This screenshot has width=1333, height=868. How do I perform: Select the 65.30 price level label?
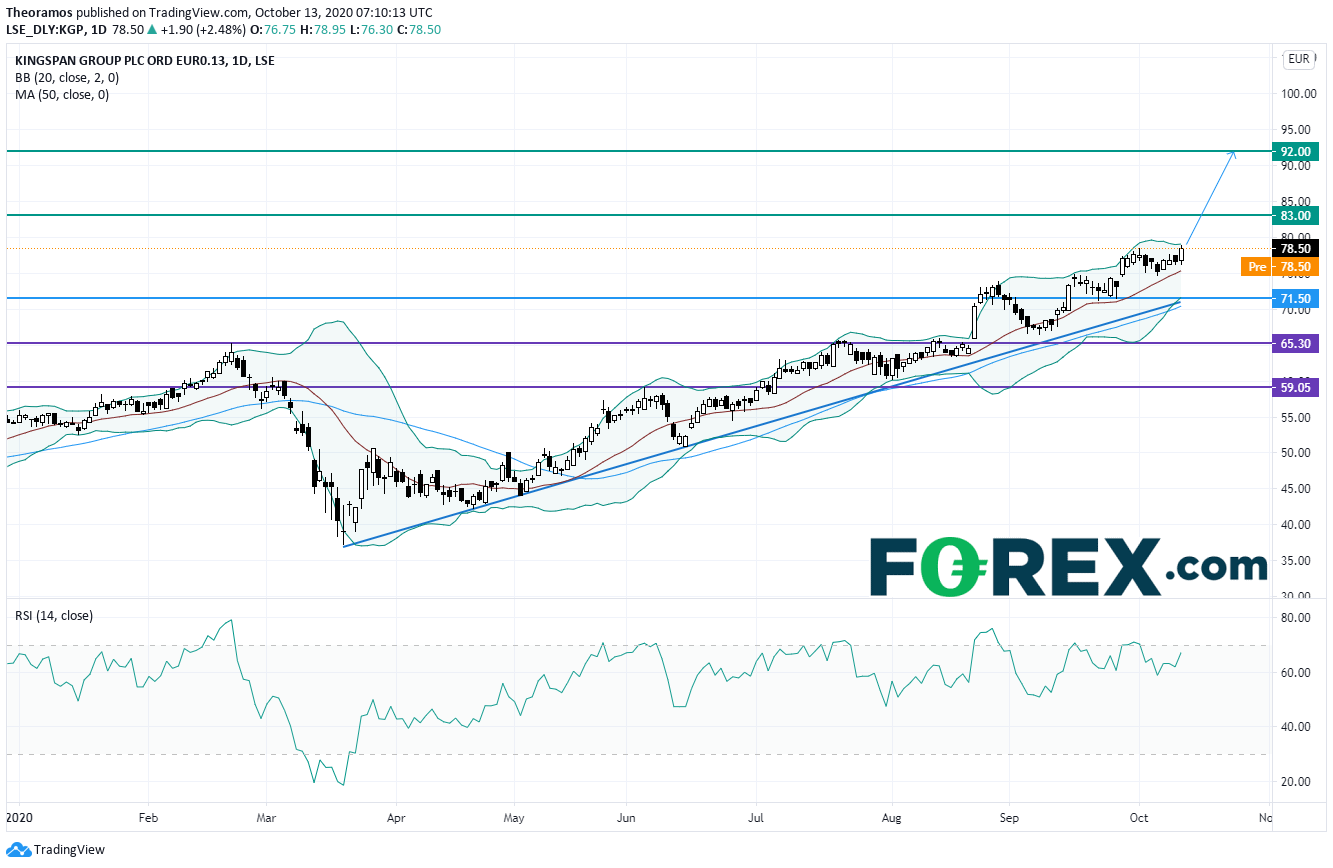(x=1295, y=344)
